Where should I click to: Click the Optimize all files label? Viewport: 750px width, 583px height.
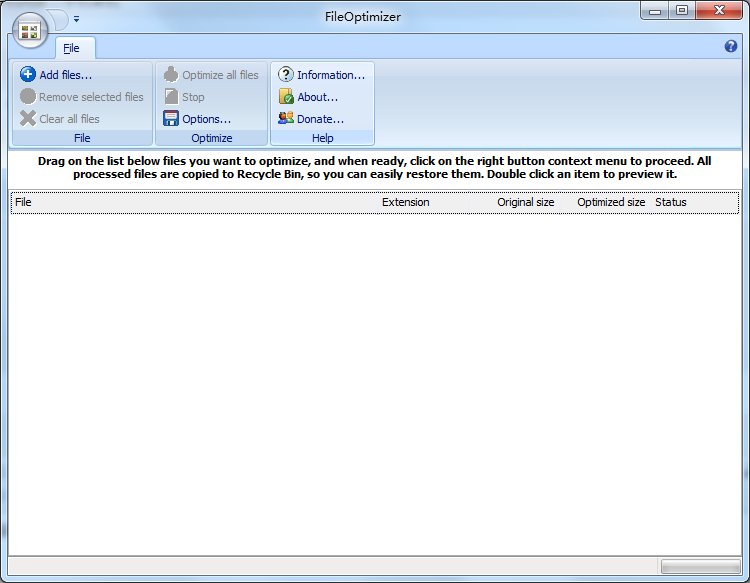click(220, 75)
